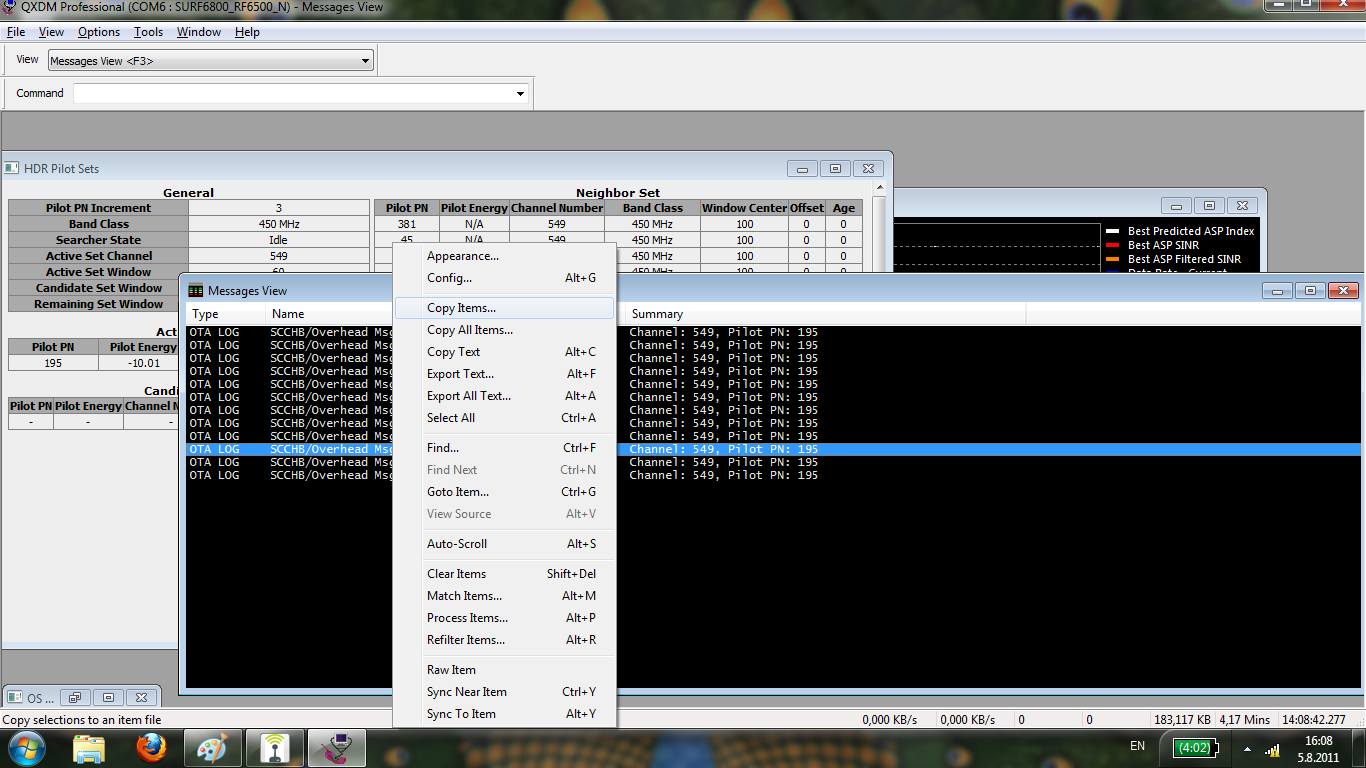The image size is (1366, 768).
Task: Choose Export Text... entry
Action: (x=504, y=374)
